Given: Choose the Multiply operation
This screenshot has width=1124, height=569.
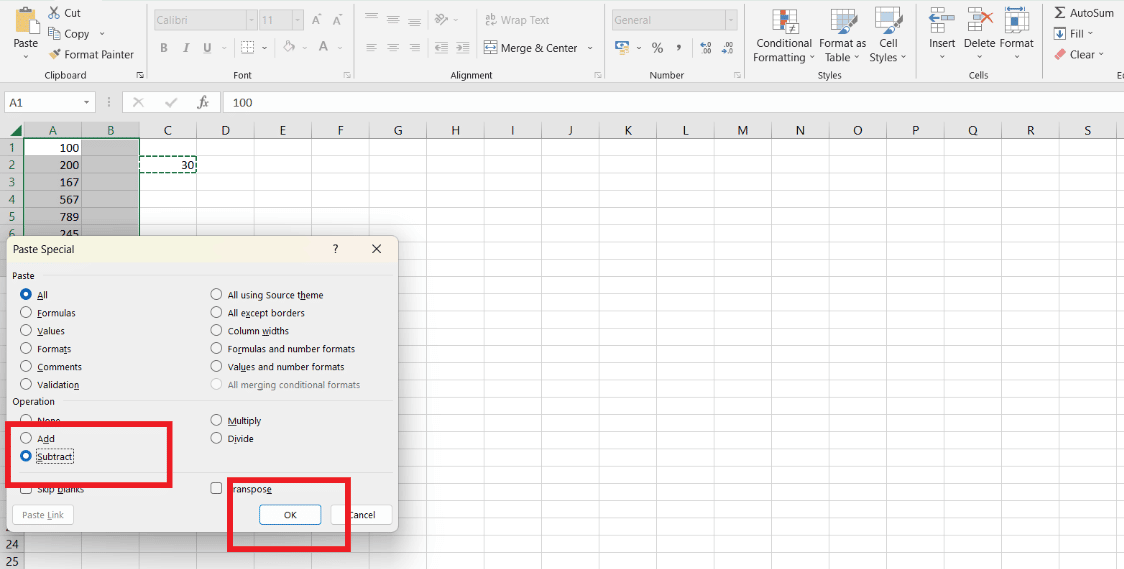Looking at the screenshot, I should [216, 420].
